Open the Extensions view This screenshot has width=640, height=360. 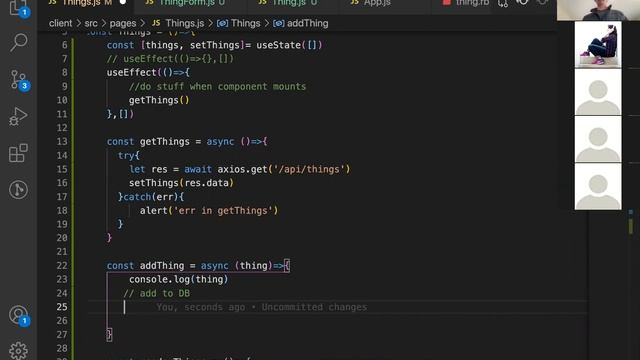[x=18, y=153]
